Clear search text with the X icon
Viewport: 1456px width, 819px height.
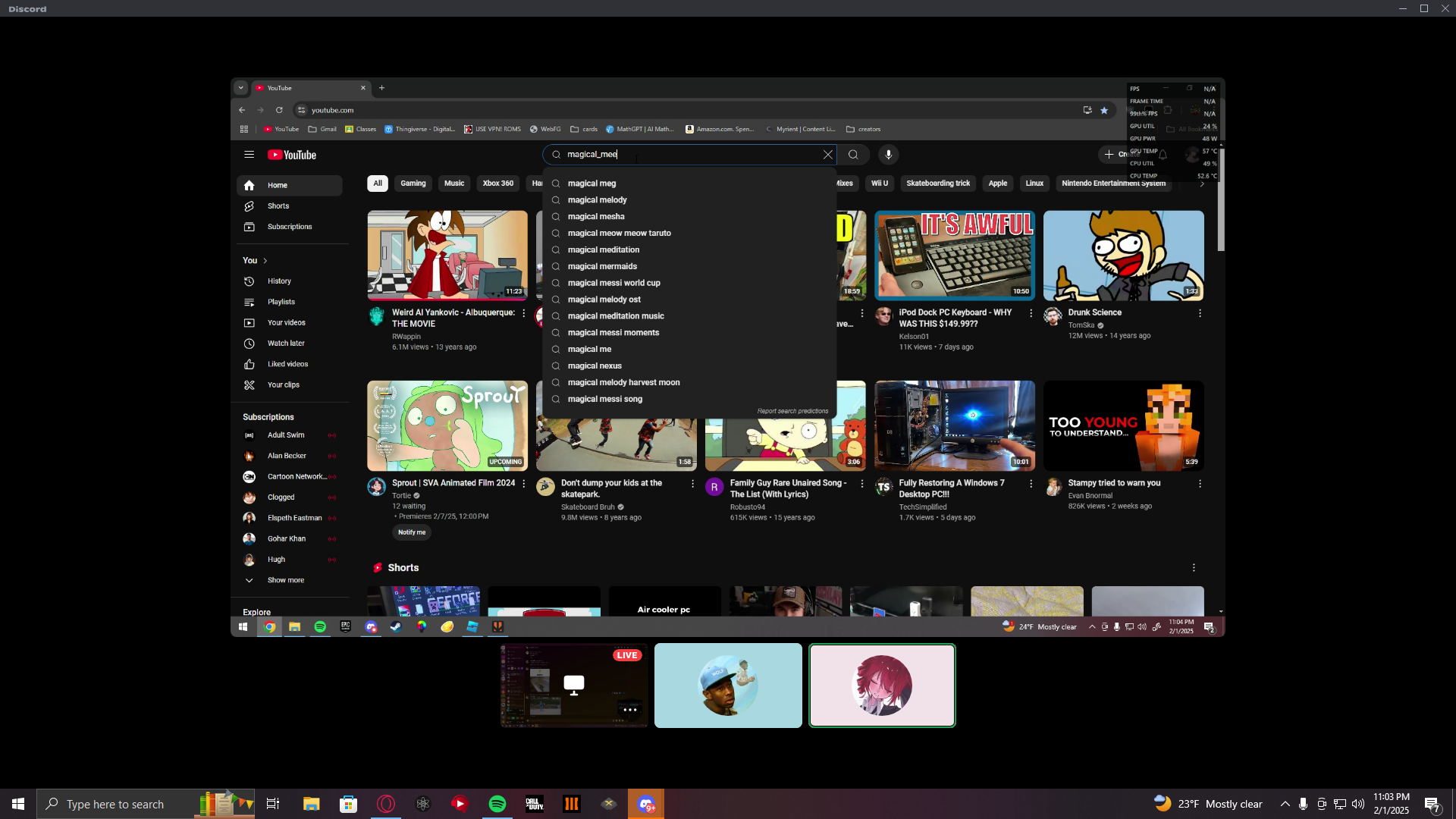827,155
